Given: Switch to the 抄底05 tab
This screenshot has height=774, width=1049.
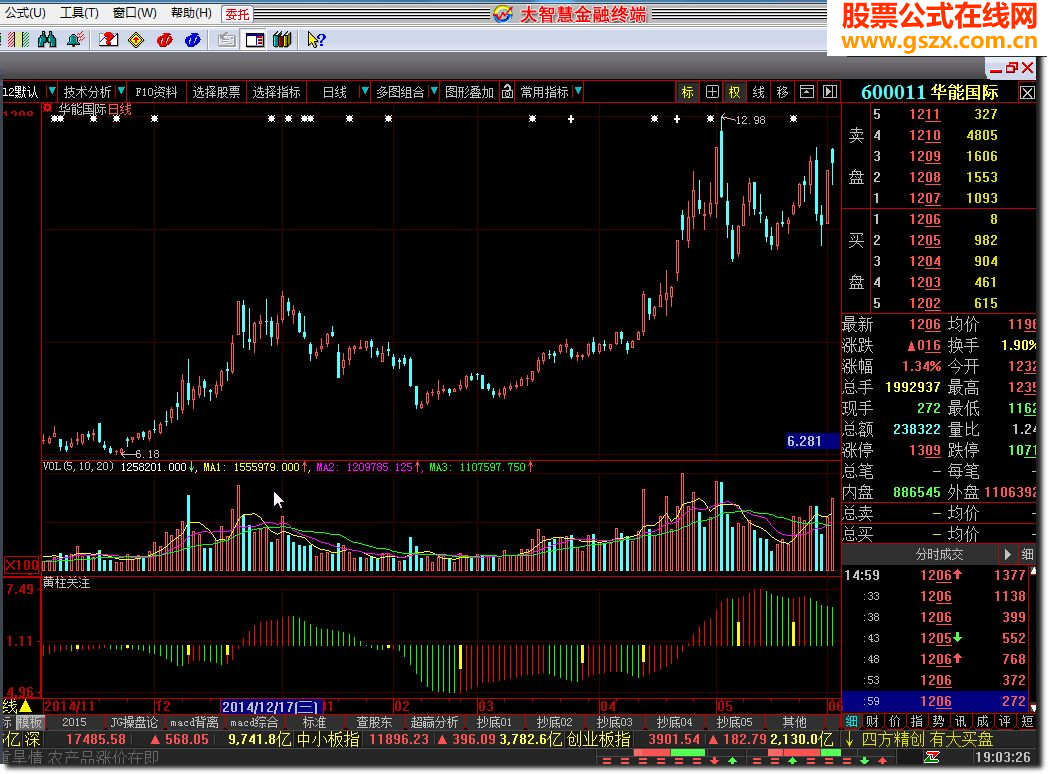Looking at the screenshot, I should (x=735, y=722).
